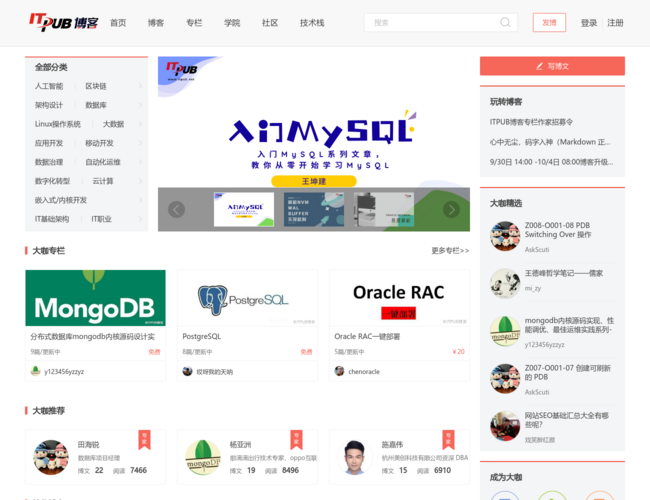Open Oracle RAC一键部署 column title
The width and height of the screenshot is (650, 500).
point(367,336)
